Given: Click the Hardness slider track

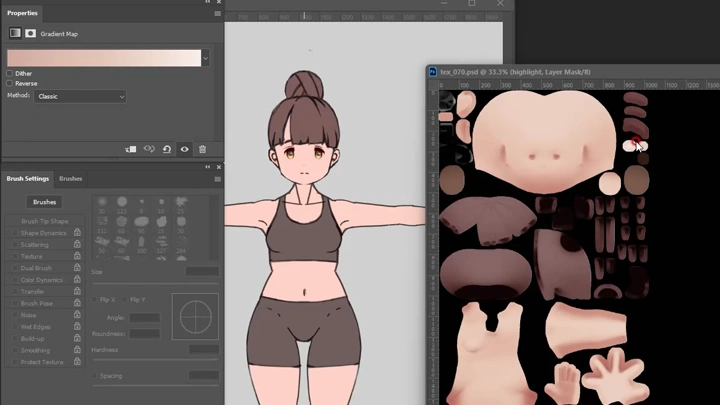Looking at the screenshot, I should 155,359.
